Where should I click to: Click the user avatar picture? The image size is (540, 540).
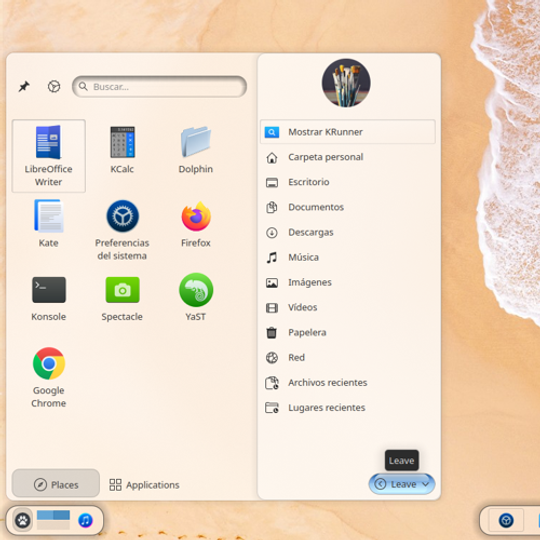(x=346, y=83)
